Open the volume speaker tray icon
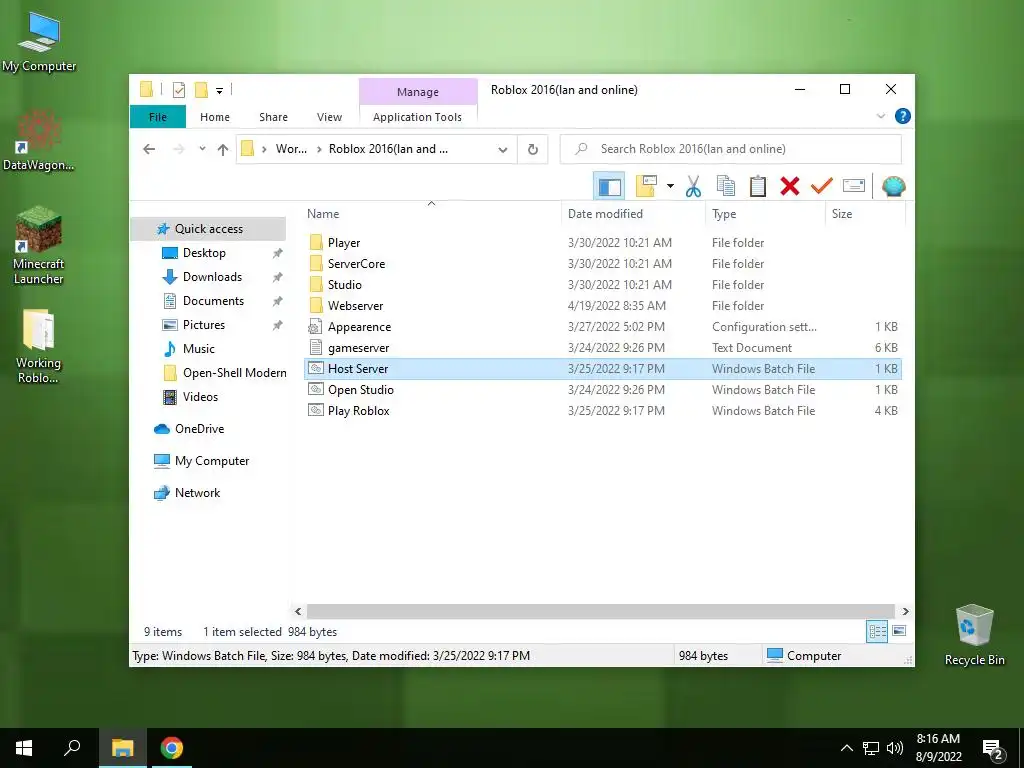1024x768 pixels. (895, 748)
